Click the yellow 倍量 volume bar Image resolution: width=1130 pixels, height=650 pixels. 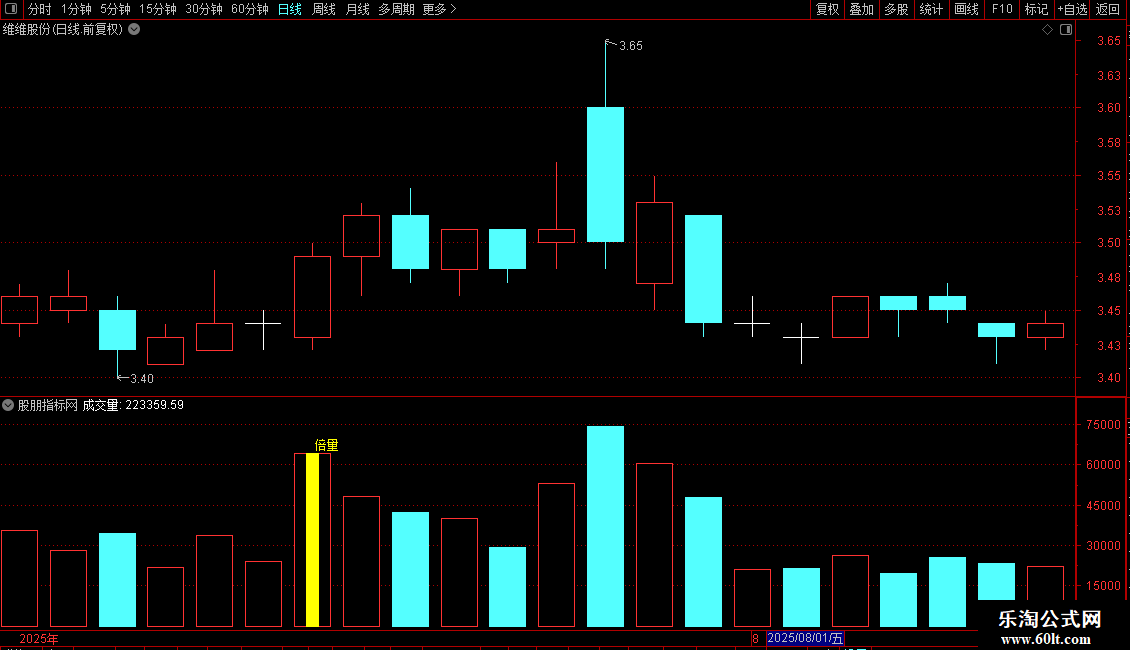(313, 540)
